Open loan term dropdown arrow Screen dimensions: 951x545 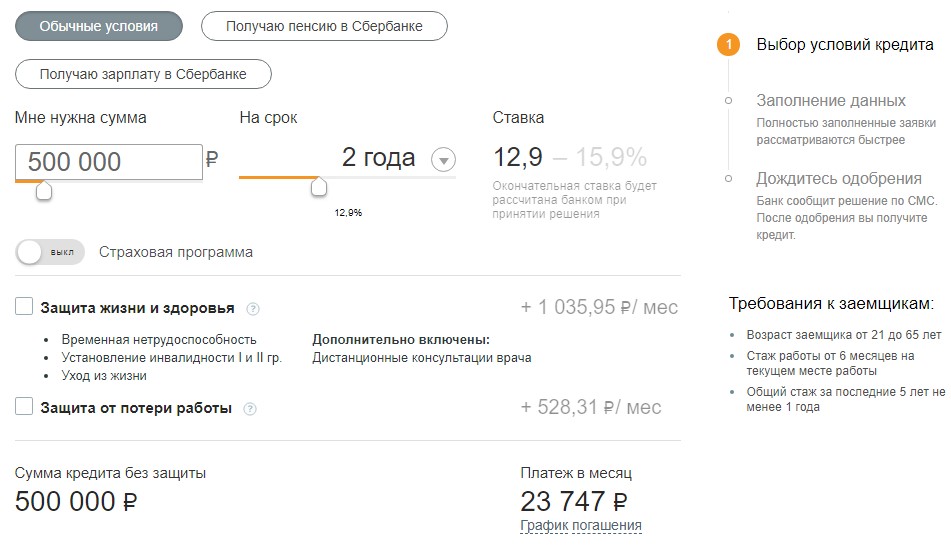pyautogui.click(x=443, y=160)
